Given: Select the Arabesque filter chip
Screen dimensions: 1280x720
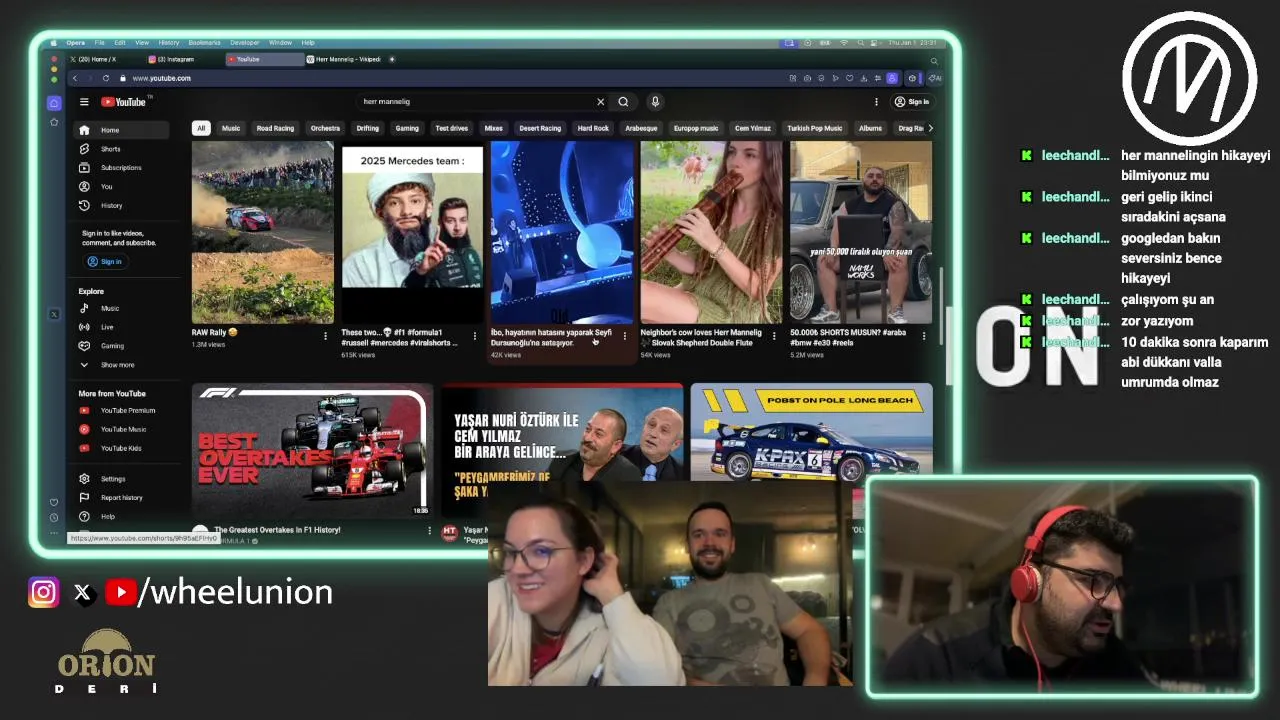Looking at the screenshot, I should 641,128.
